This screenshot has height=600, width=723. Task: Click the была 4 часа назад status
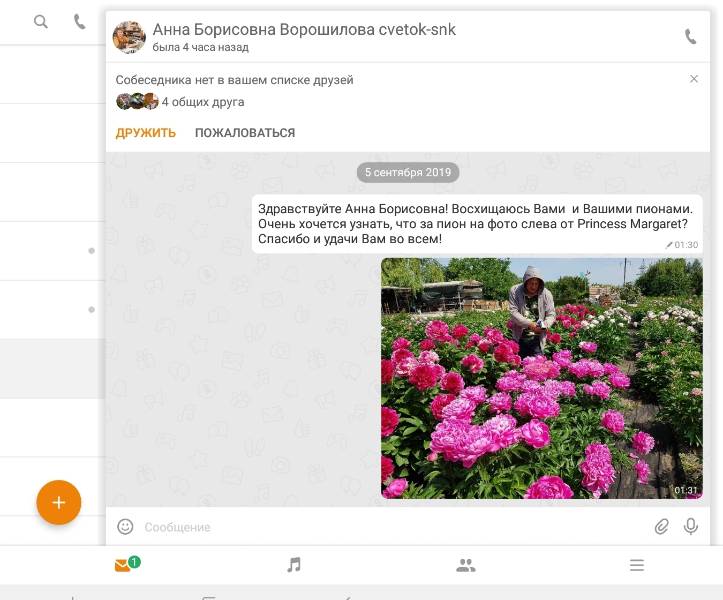tap(201, 47)
